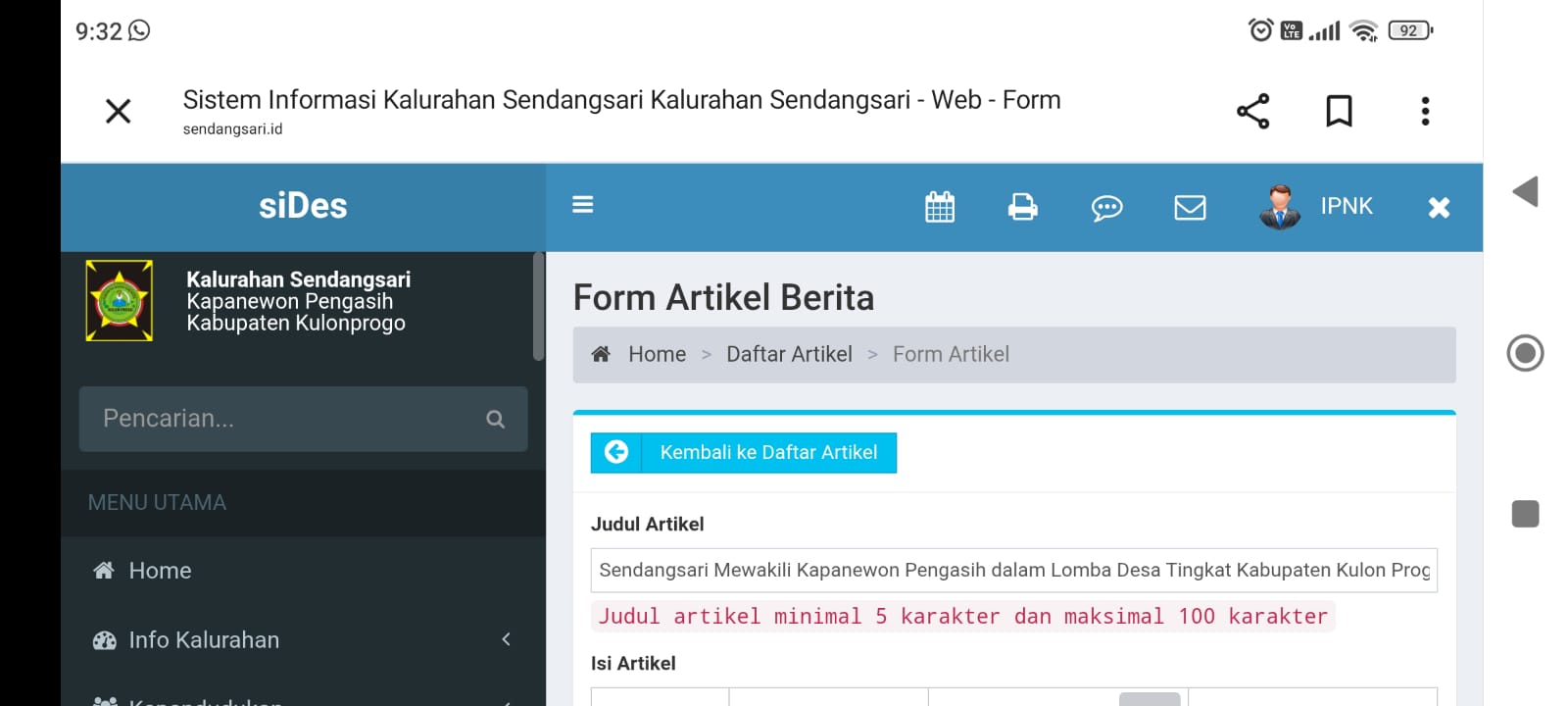
Task: Click the Kalurahan Sendangsari emblem logo
Action: pos(120,300)
